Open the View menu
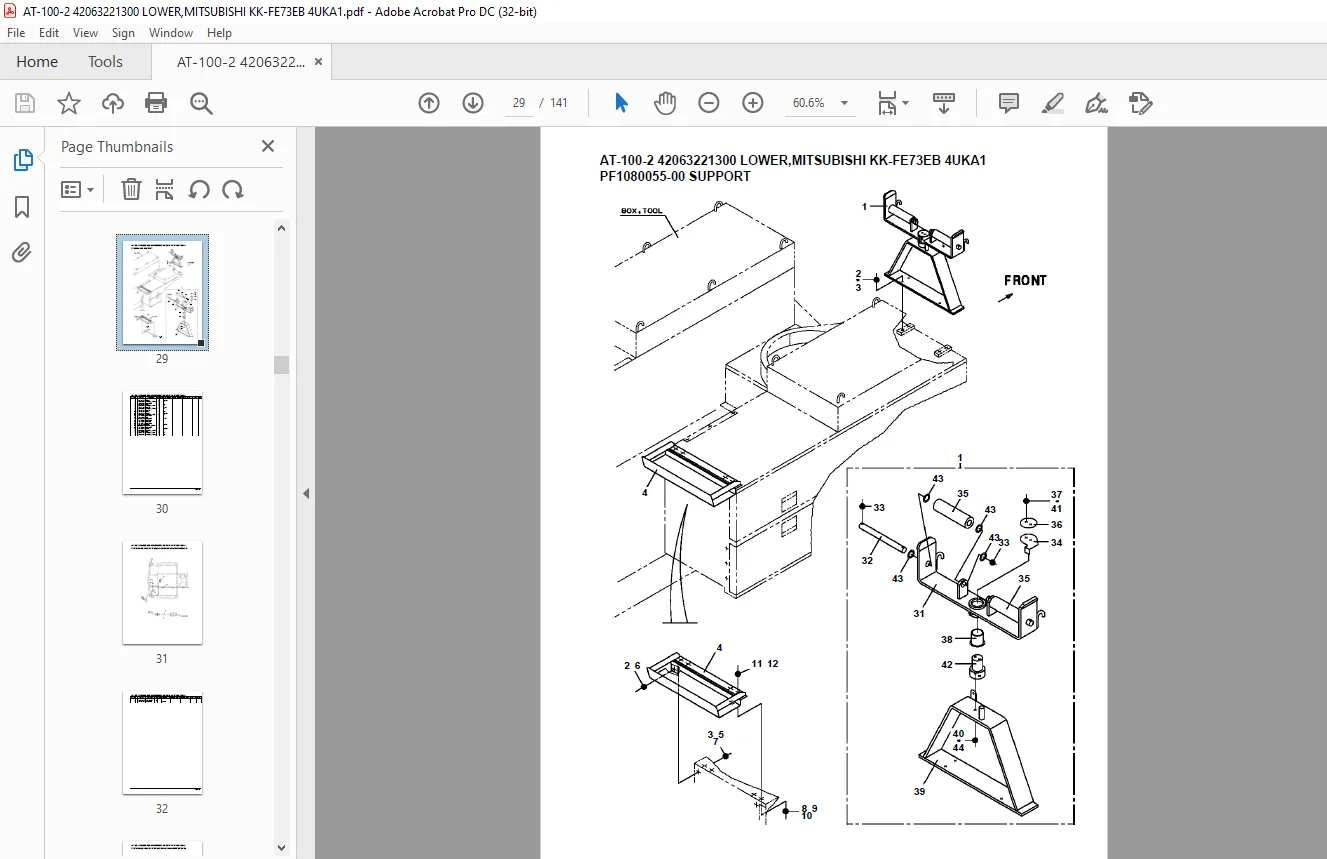Image resolution: width=1327 pixels, height=859 pixels. pos(85,33)
